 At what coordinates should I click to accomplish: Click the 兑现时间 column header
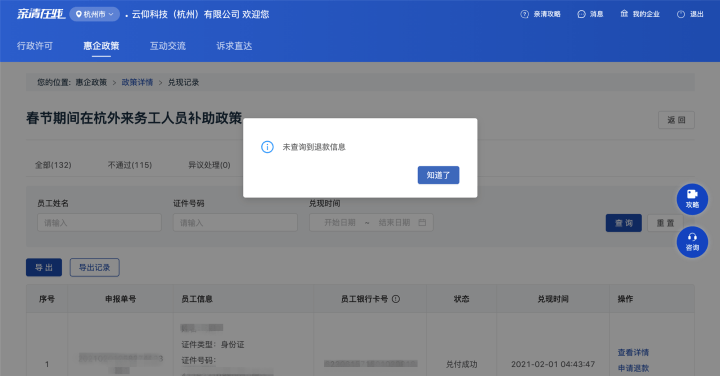tap(553, 299)
